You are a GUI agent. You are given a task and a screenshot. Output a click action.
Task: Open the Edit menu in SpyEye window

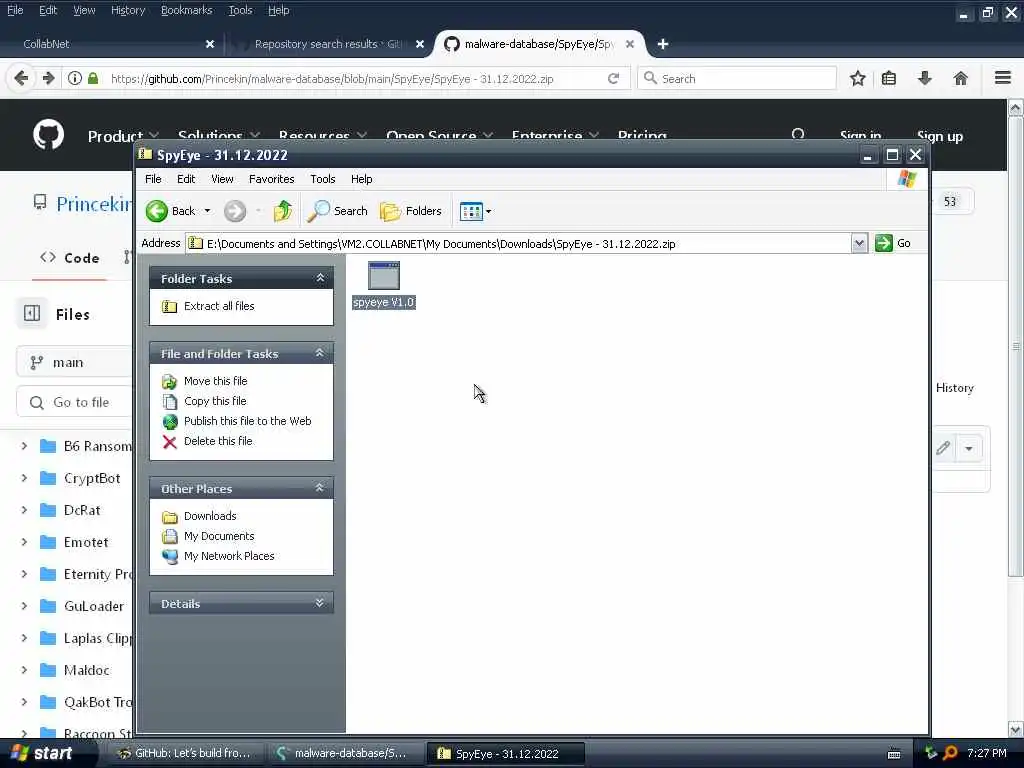click(x=186, y=179)
